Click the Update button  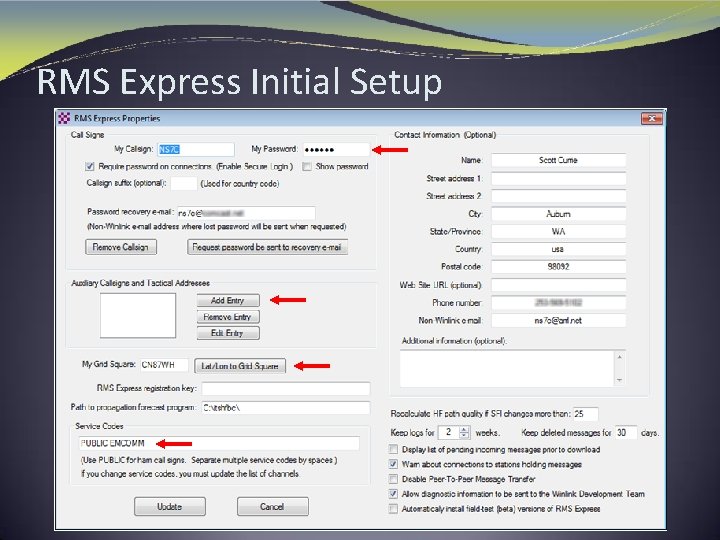[170, 506]
